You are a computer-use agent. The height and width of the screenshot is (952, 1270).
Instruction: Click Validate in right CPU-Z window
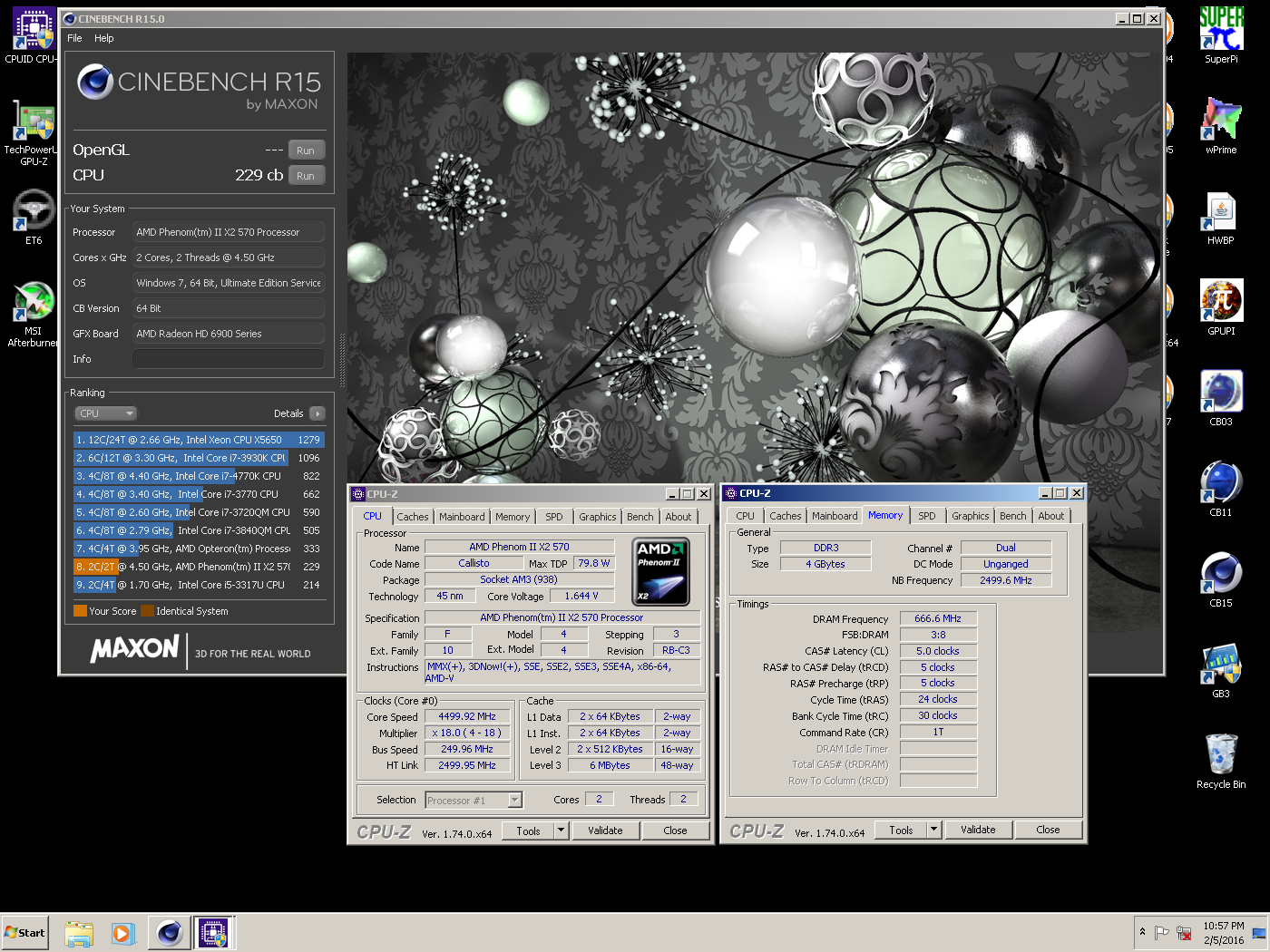pos(978,830)
